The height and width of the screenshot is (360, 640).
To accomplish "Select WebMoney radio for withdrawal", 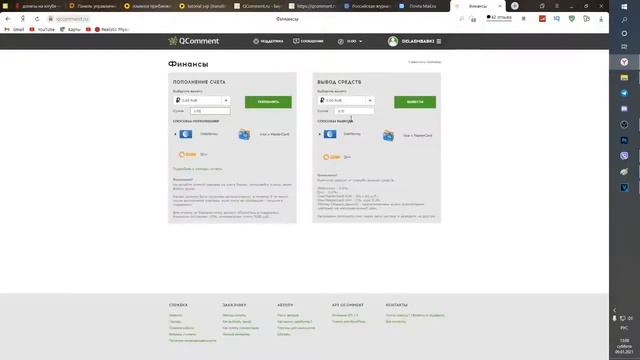I will [320, 134].
